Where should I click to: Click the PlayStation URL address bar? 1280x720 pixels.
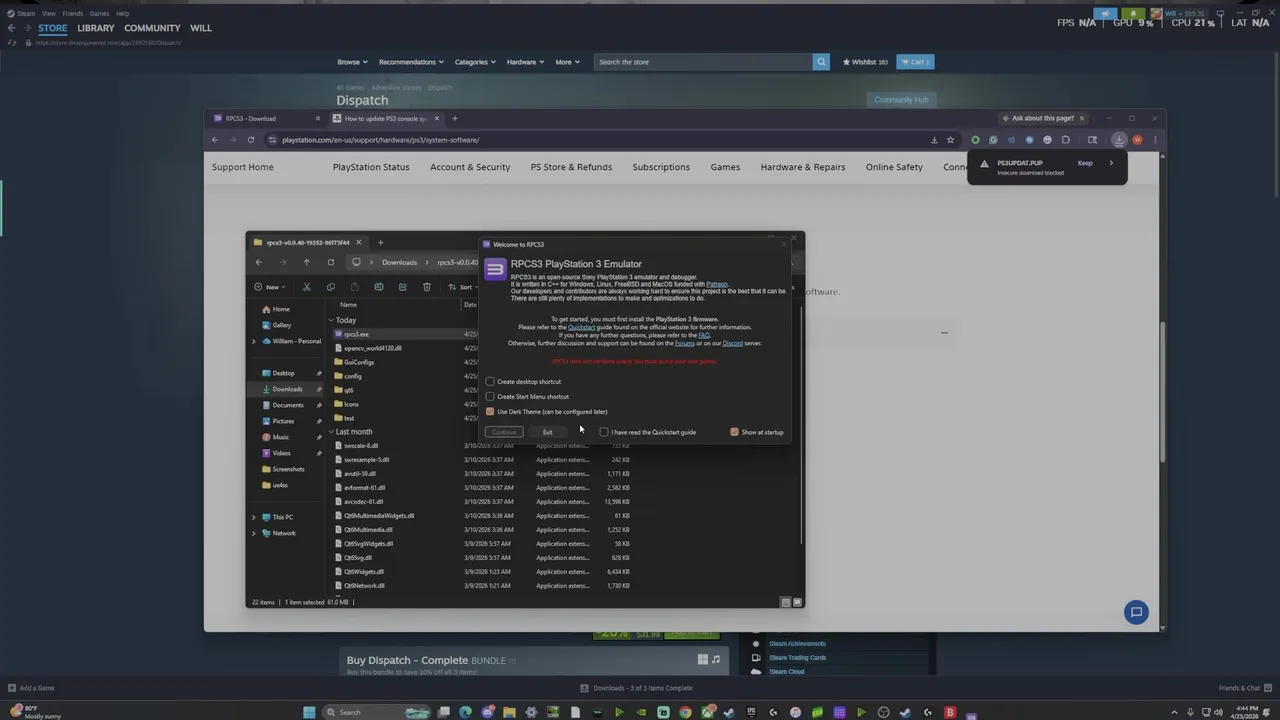[x=600, y=140]
